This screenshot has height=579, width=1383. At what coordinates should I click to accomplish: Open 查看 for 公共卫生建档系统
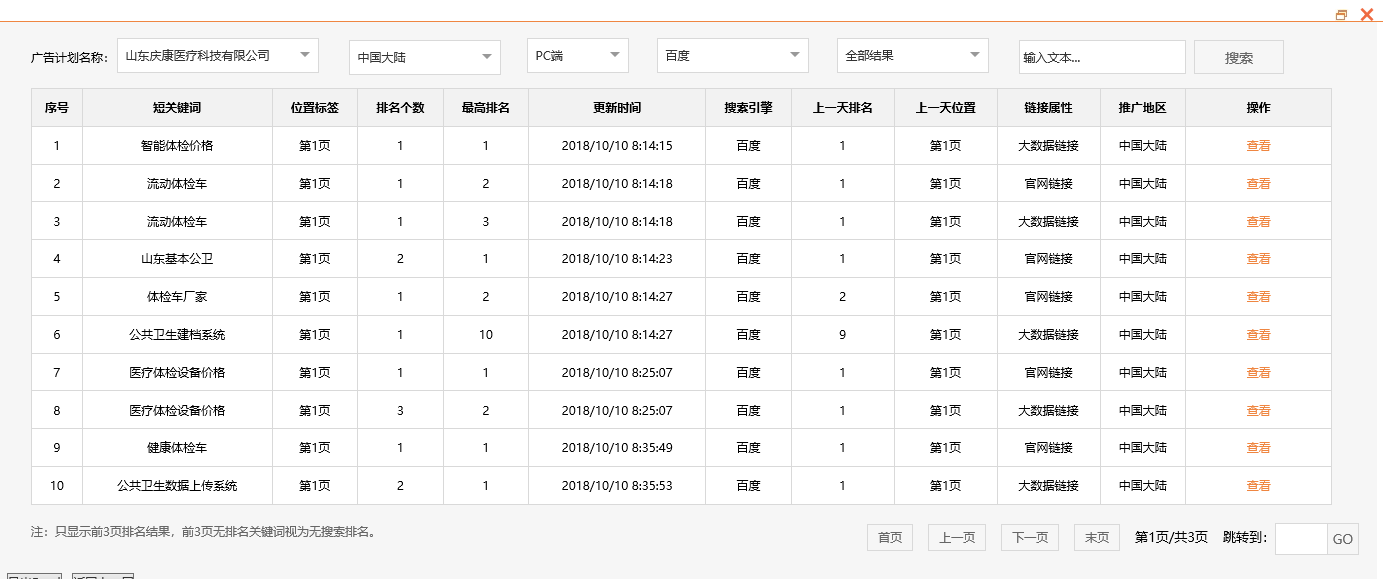[x=1258, y=334]
